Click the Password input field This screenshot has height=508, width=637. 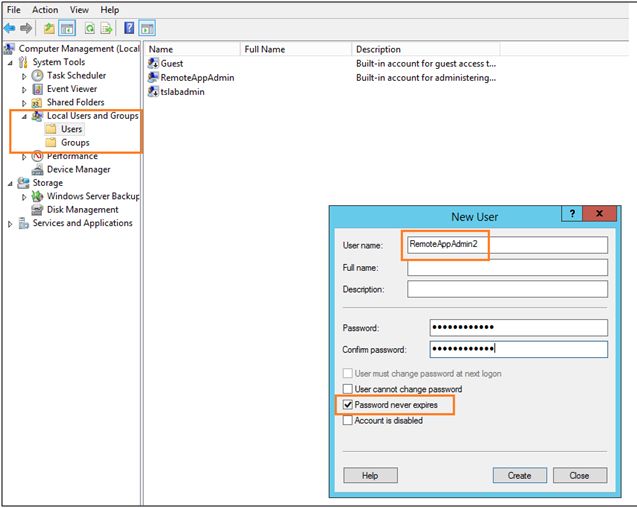(x=519, y=328)
